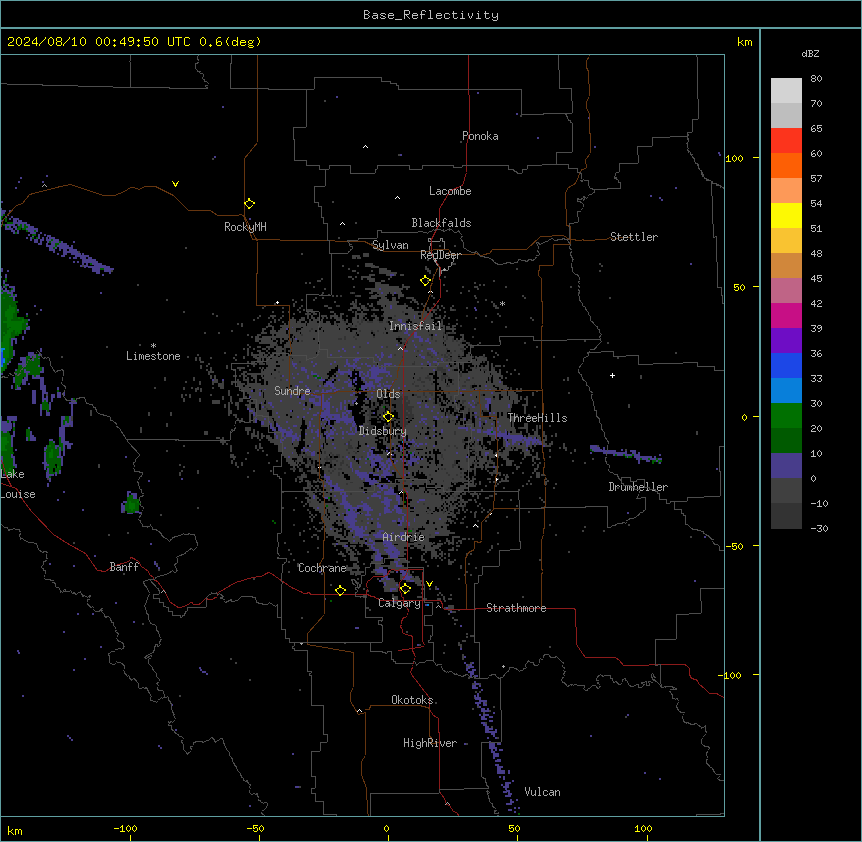Click the Vulcan label

click(x=543, y=792)
